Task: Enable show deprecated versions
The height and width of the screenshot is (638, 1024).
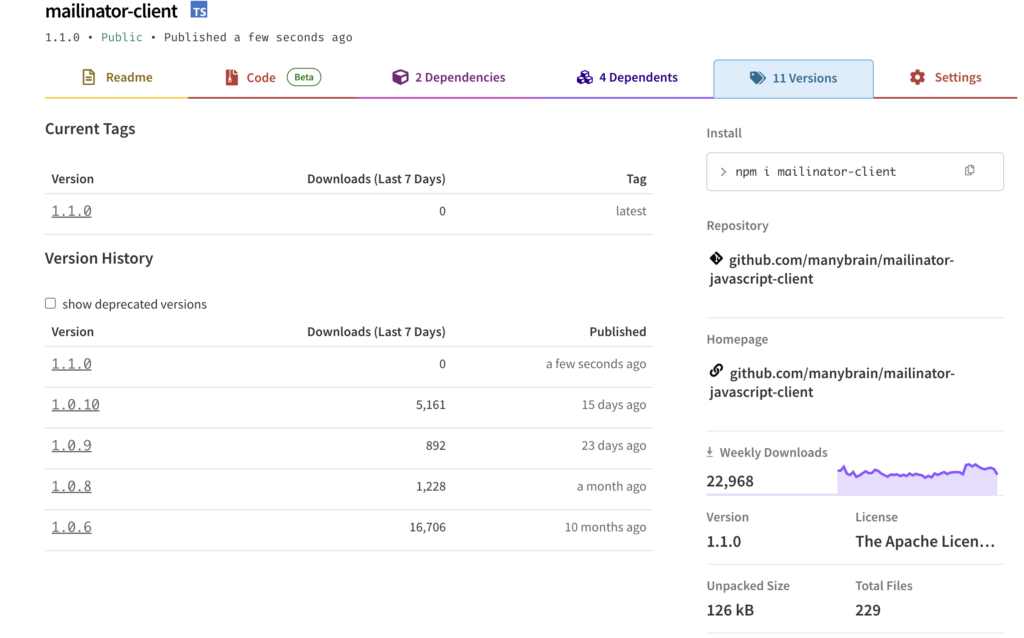Action: click(x=50, y=303)
